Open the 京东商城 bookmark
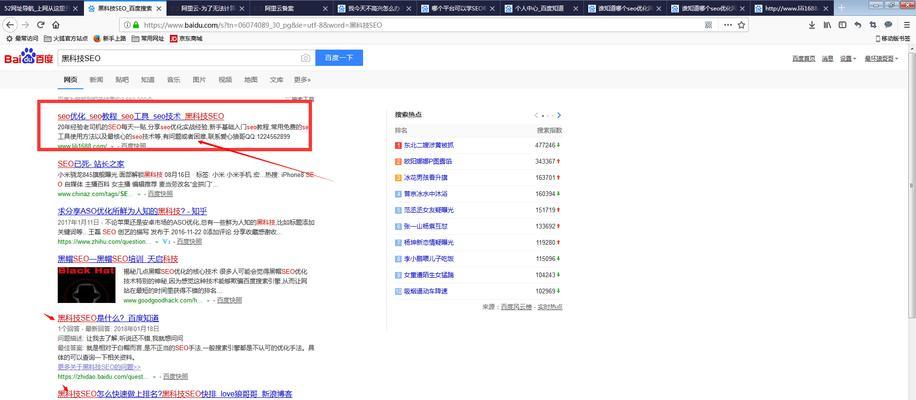916x400 pixels. click(186, 39)
